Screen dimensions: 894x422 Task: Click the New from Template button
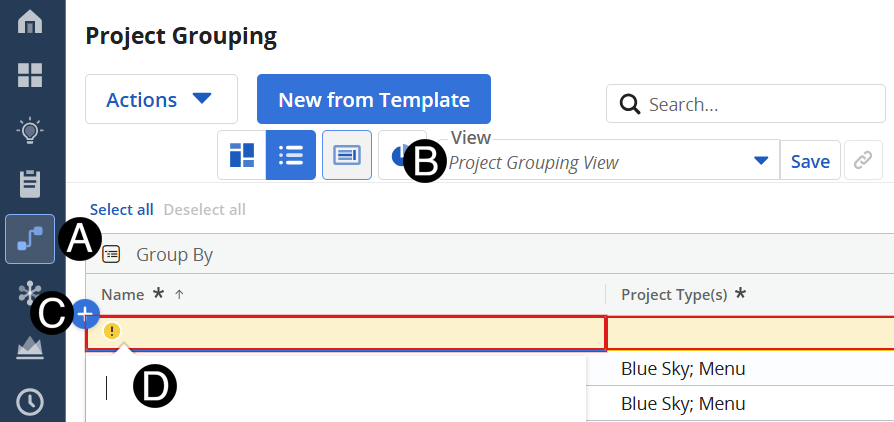[x=374, y=99]
